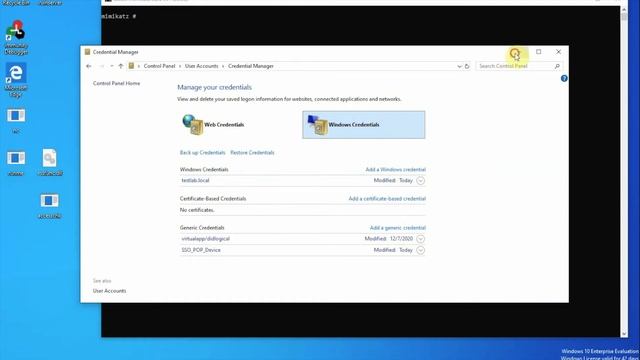Screen dimensions: 640x360
Task: Expand the SSO_POP_Device credential entry
Action: point(420,250)
